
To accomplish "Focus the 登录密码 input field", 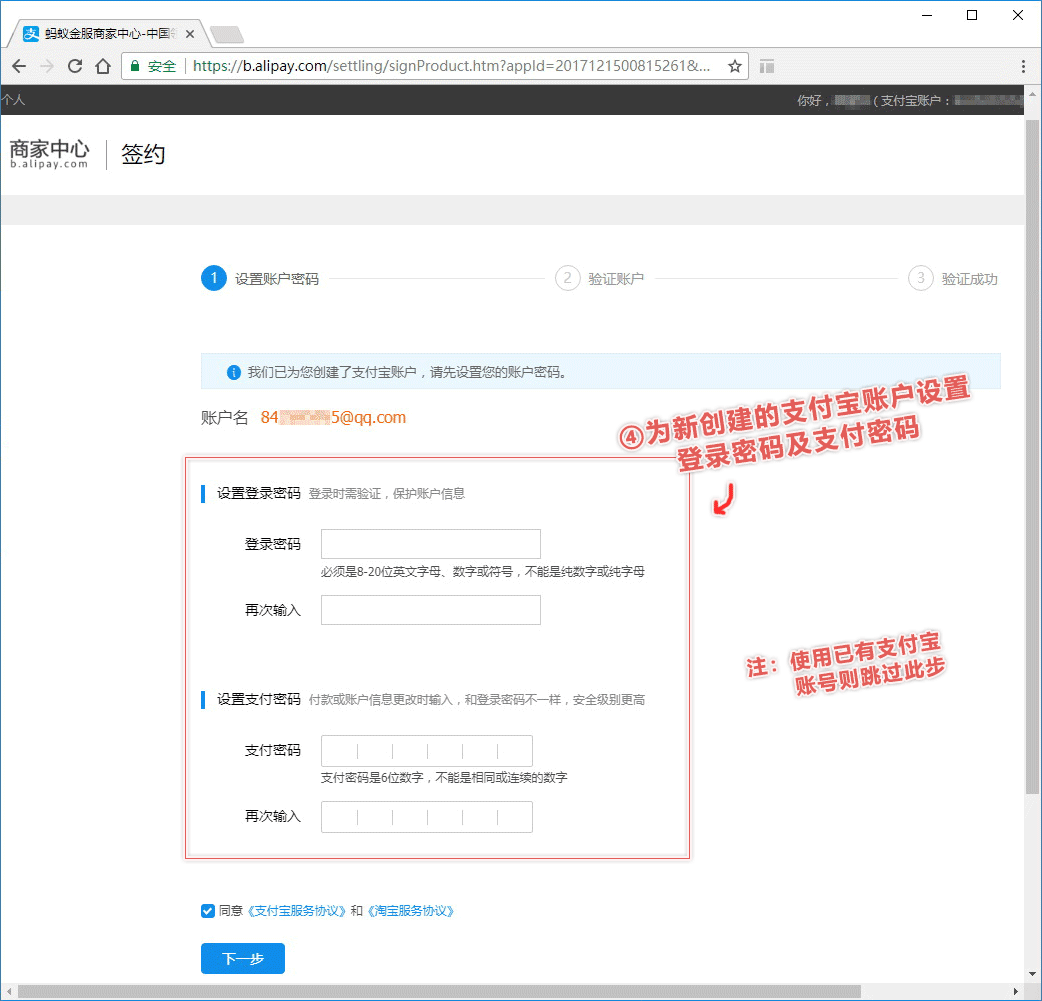I will coord(431,544).
